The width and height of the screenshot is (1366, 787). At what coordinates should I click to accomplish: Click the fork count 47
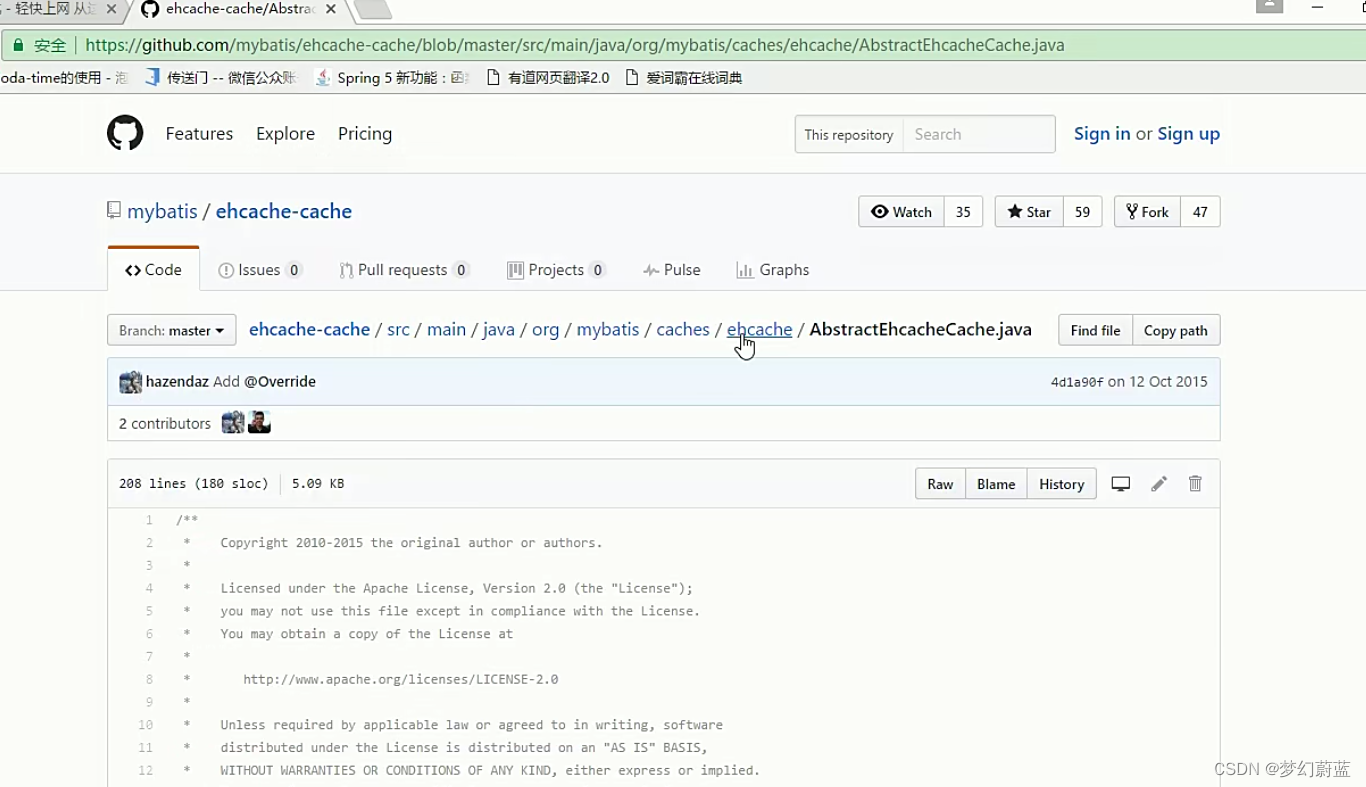click(x=1200, y=212)
